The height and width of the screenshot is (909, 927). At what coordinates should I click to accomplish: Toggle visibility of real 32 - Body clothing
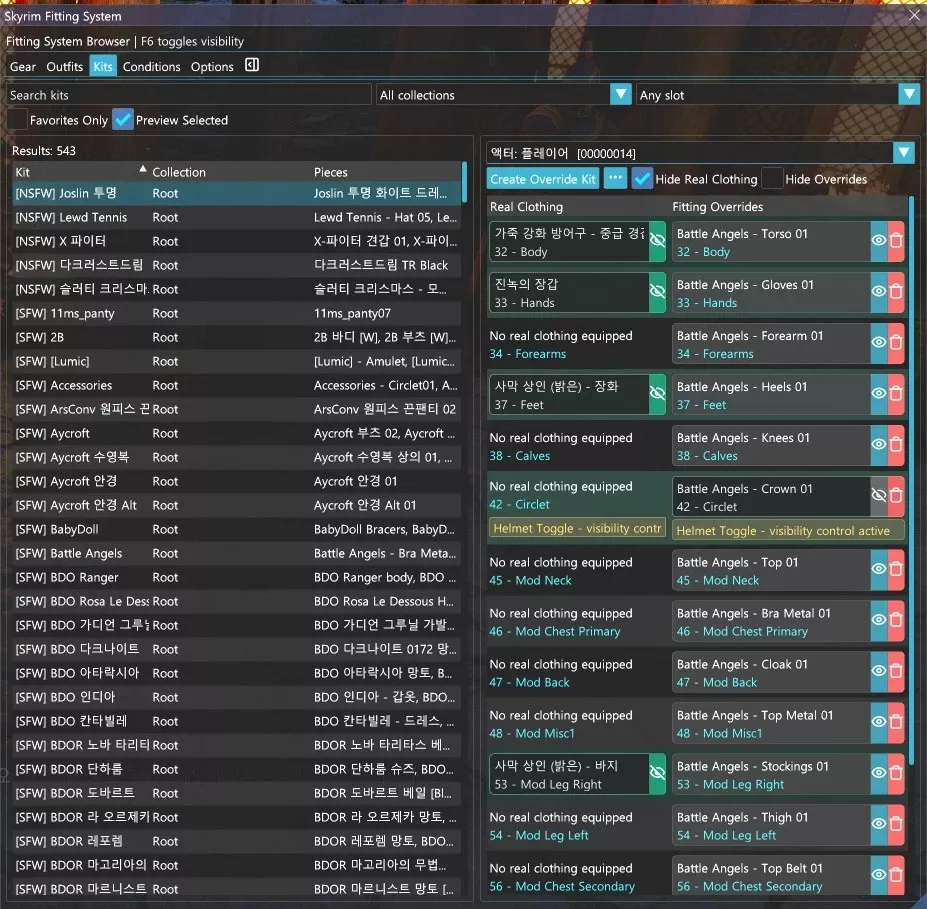click(x=657, y=241)
